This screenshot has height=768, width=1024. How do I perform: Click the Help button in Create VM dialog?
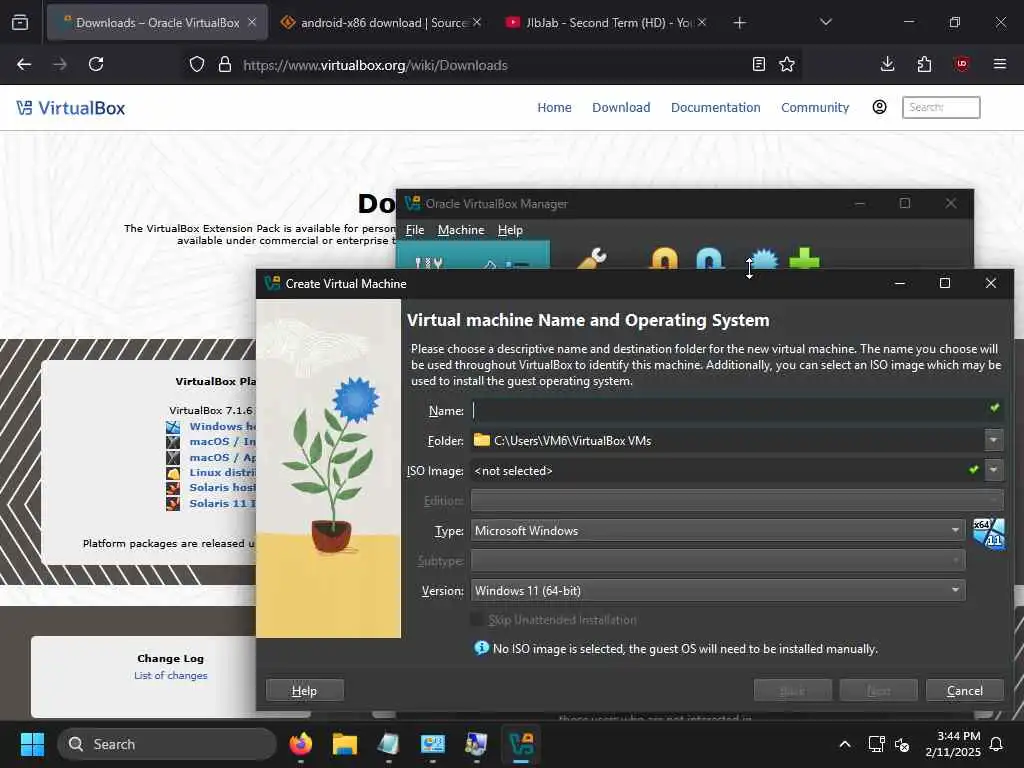point(304,690)
